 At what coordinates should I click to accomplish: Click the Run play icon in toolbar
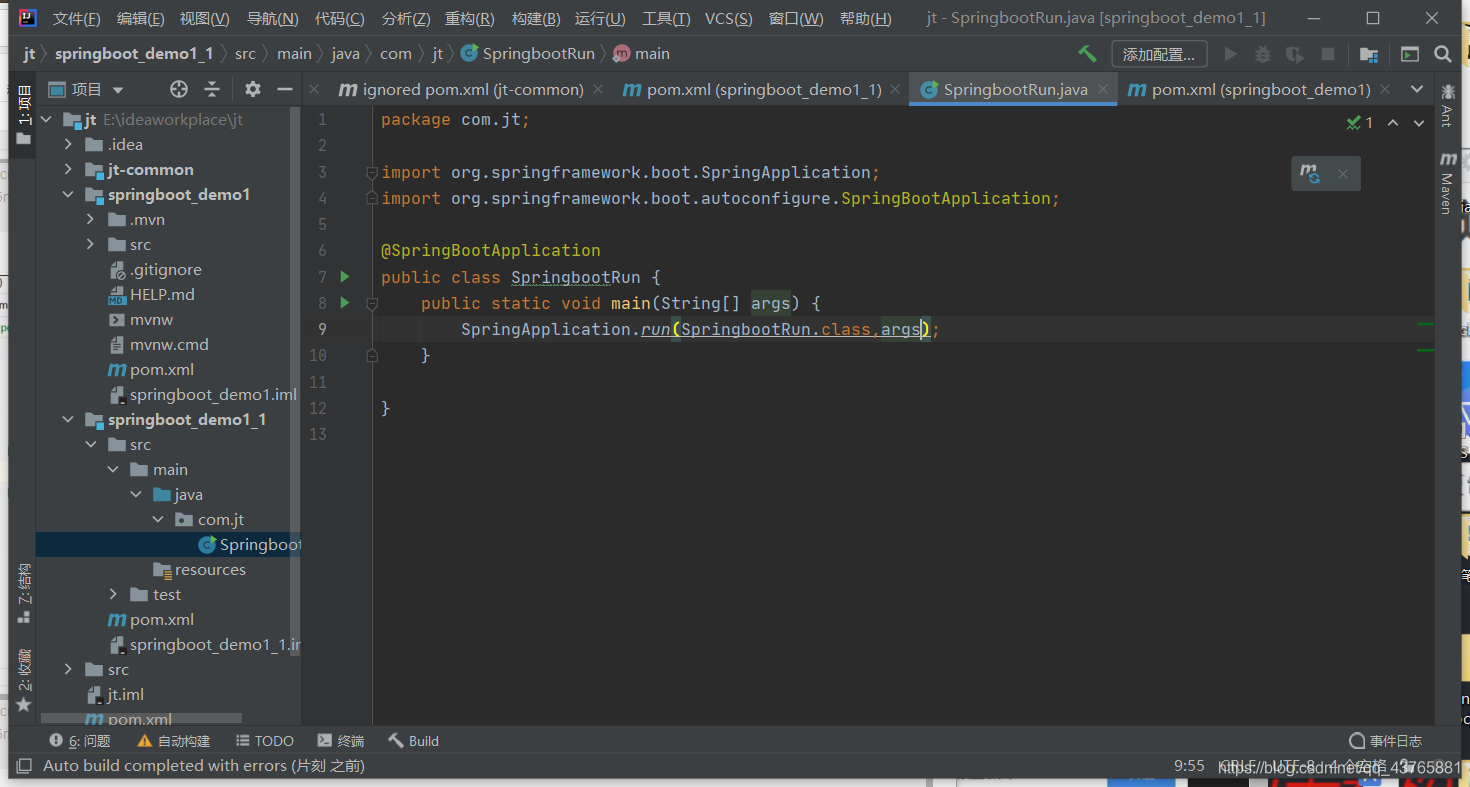[x=1231, y=54]
